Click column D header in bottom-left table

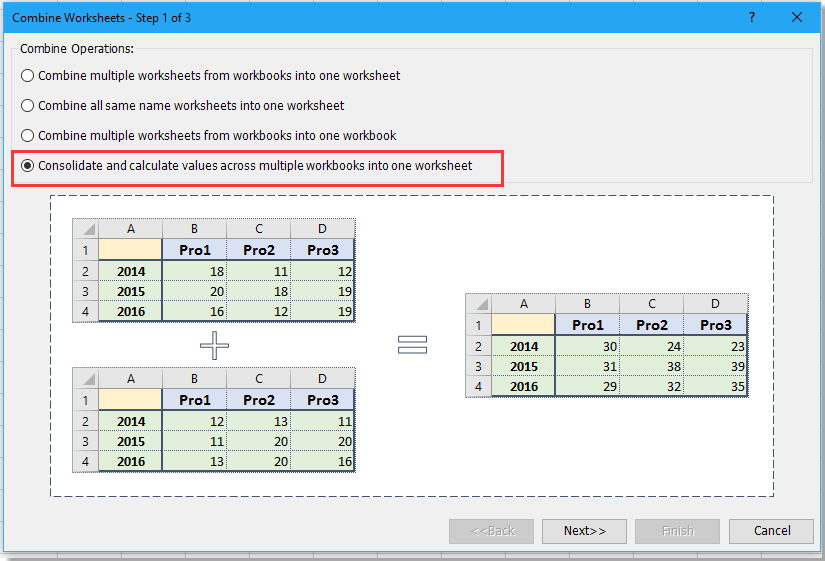pos(322,379)
